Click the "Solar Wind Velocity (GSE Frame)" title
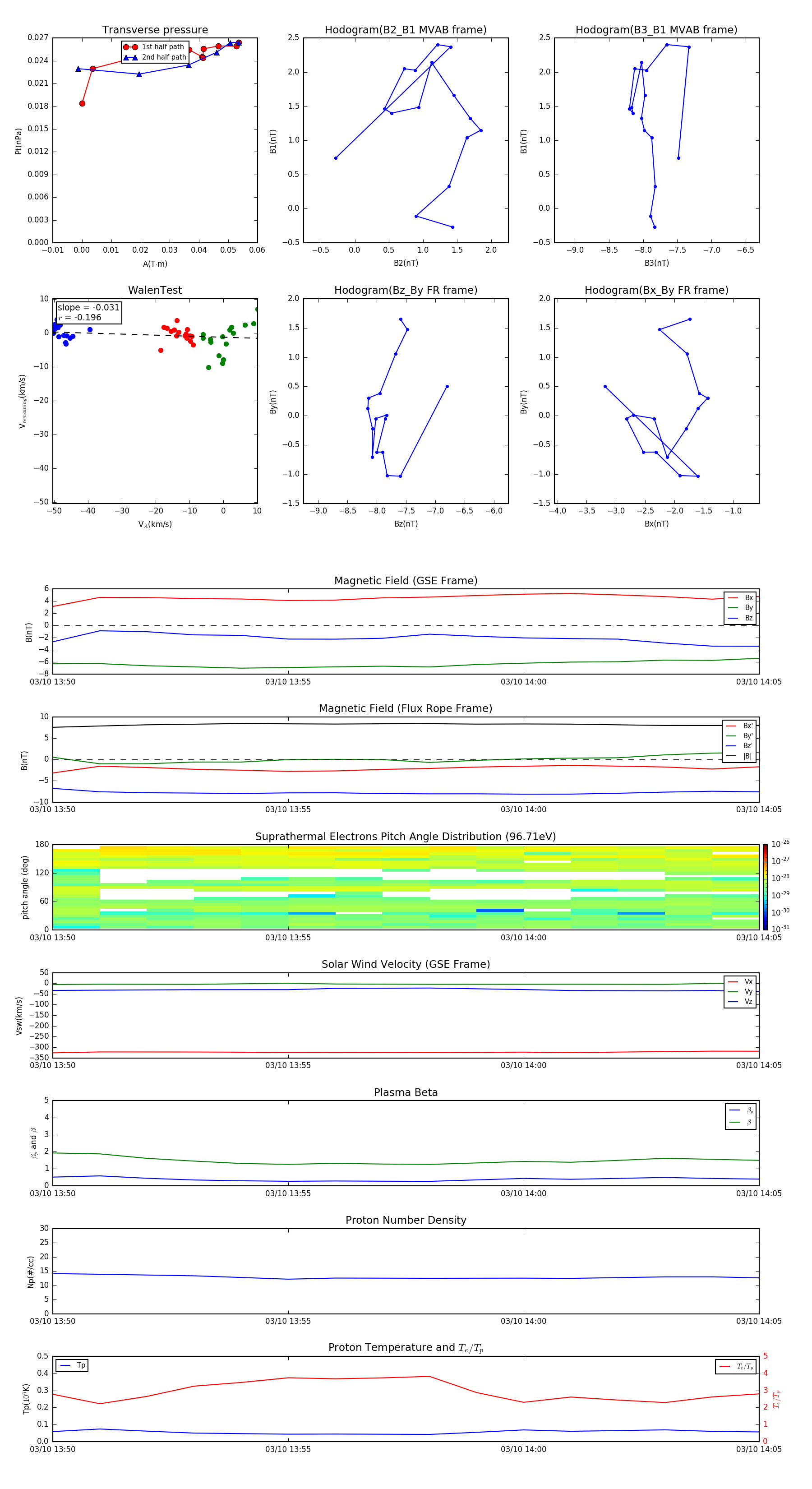 [406, 964]
